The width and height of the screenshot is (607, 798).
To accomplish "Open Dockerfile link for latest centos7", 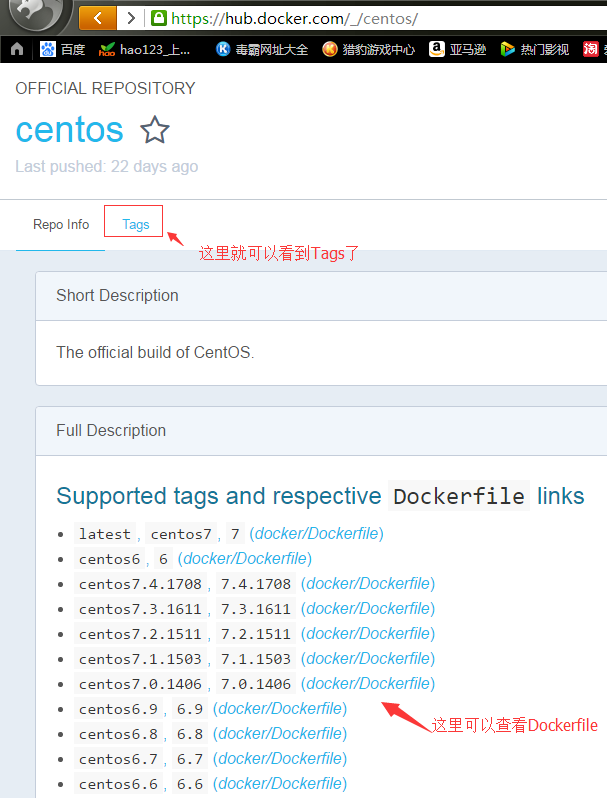I will click(x=316, y=534).
